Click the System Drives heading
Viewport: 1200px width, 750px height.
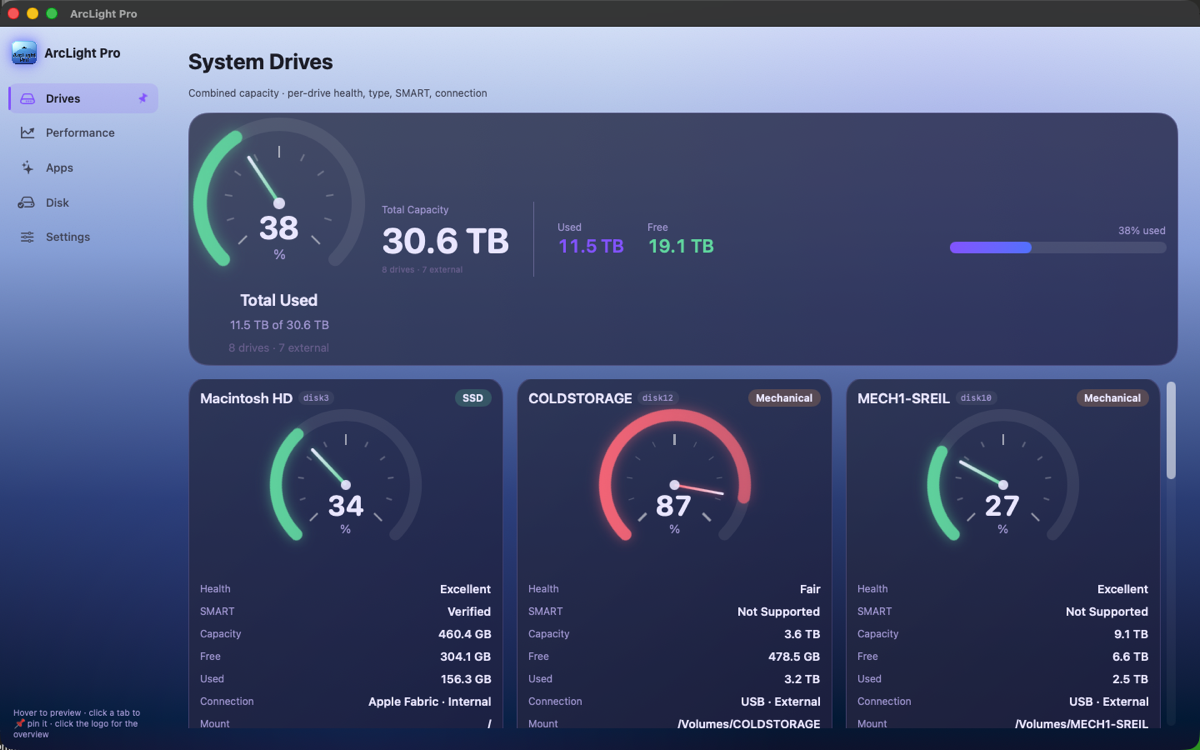tap(260, 62)
